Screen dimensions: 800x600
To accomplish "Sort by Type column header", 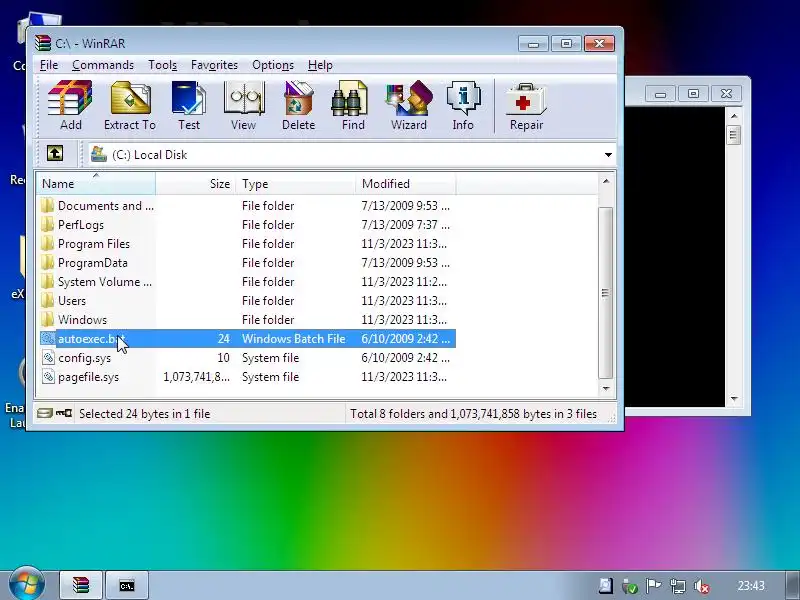I will tap(295, 184).
